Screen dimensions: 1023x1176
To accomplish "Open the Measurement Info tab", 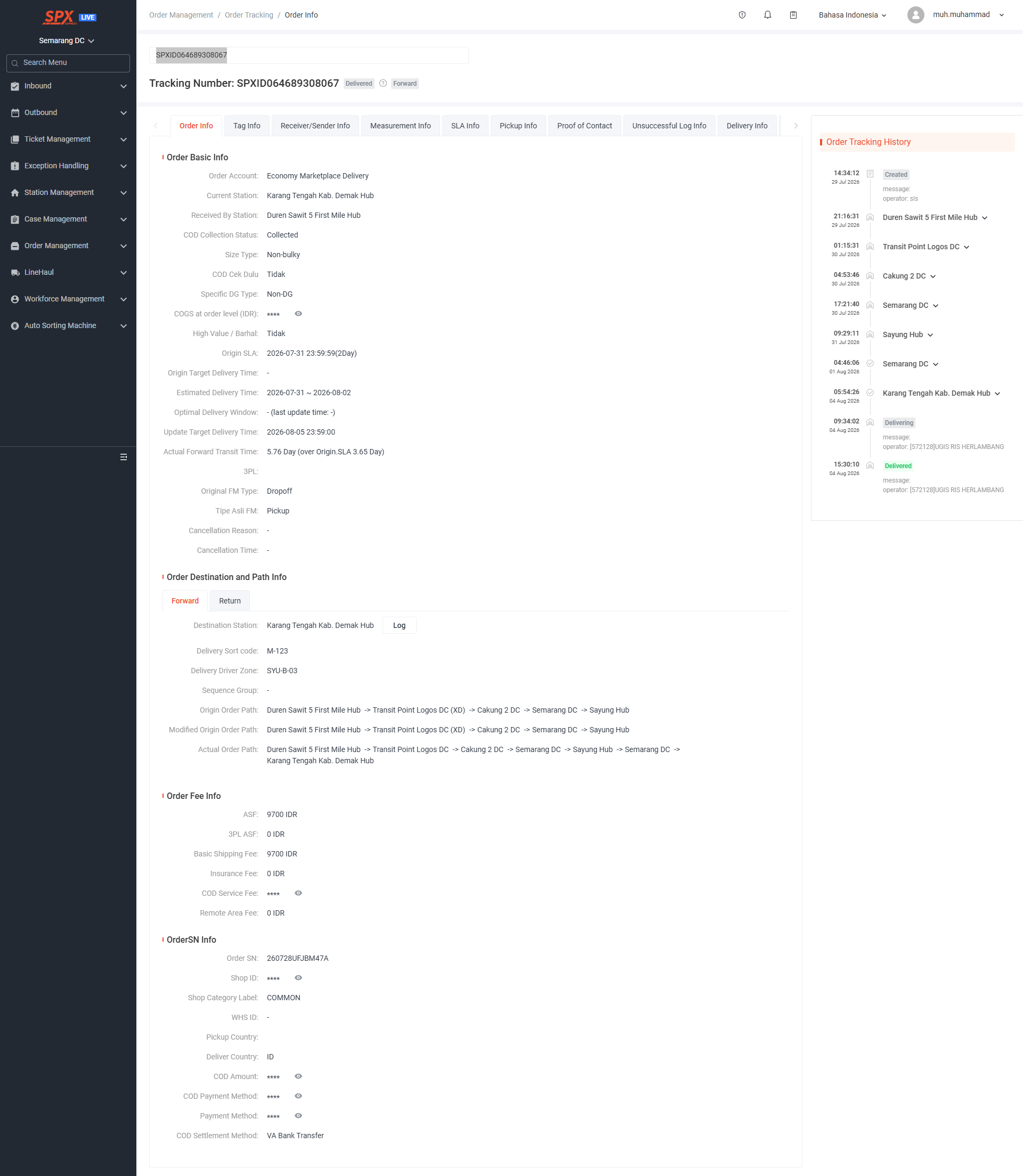I will pyautogui.click(x=400, y=126).
